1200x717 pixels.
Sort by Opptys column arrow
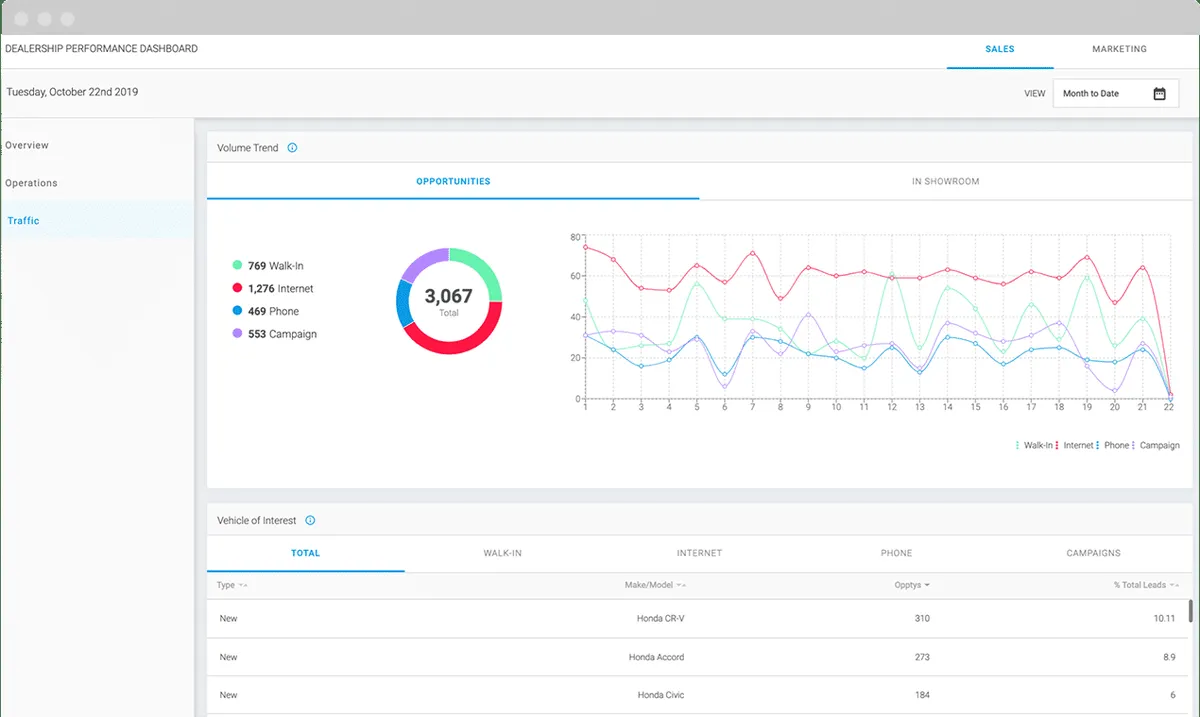(927, 586)
